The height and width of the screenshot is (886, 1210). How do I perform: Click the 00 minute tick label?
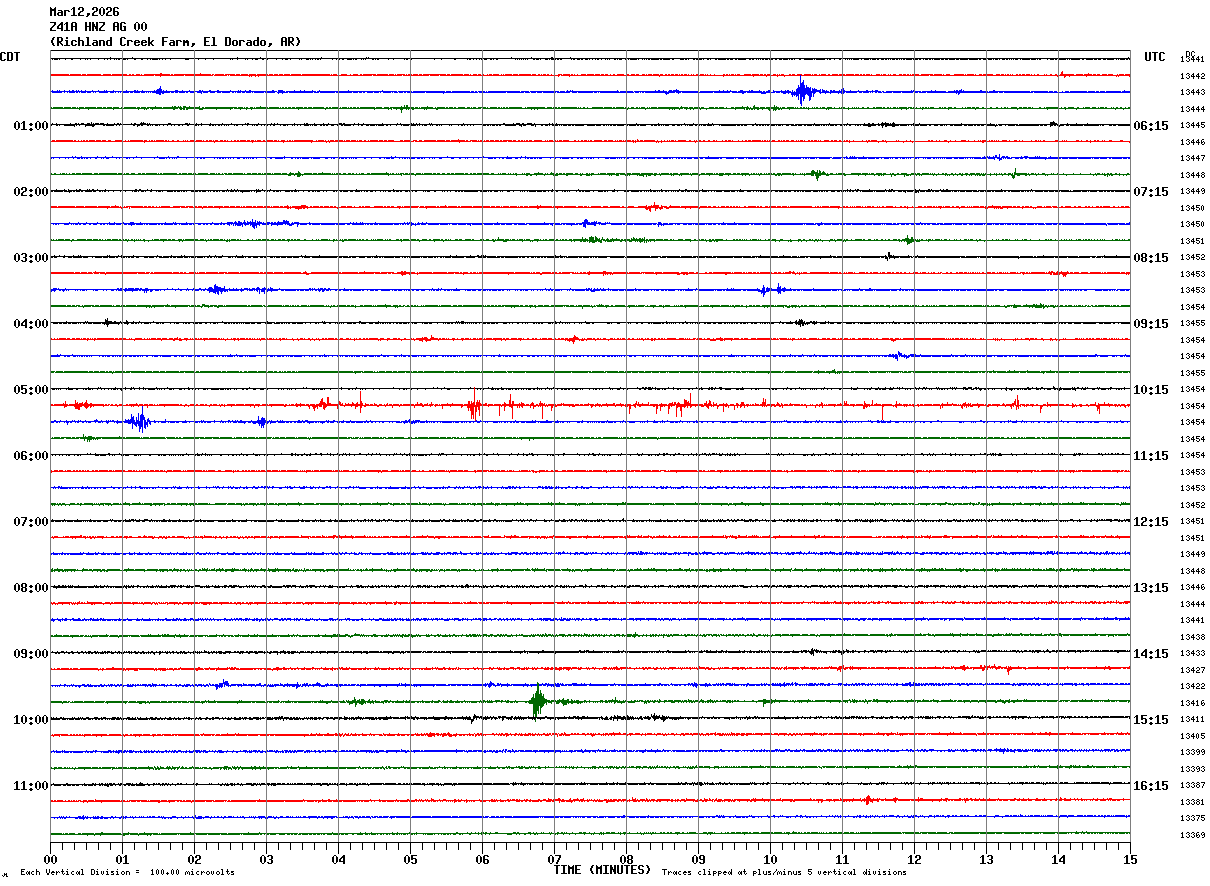50,859
